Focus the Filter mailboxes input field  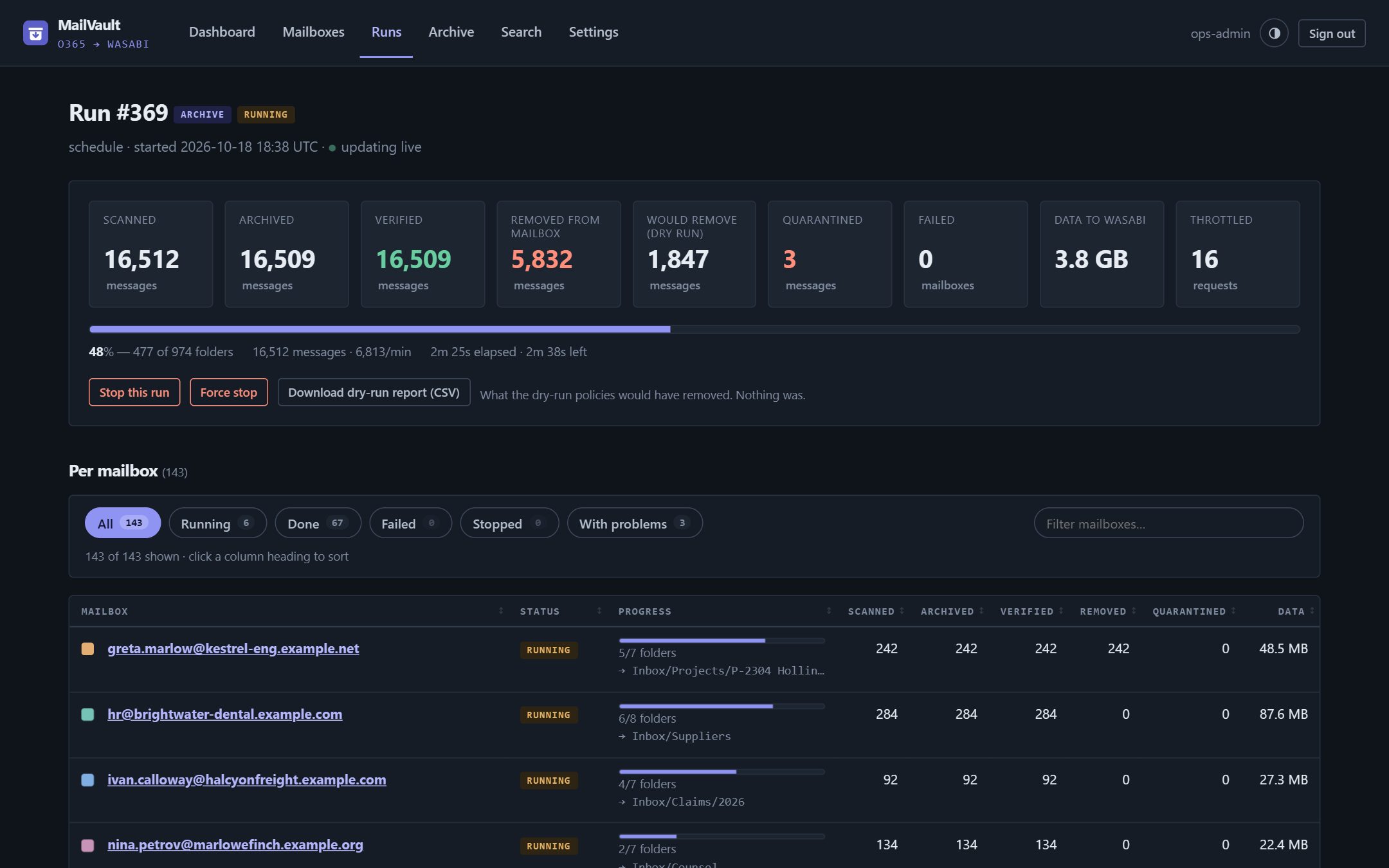tap(1168, 523)
